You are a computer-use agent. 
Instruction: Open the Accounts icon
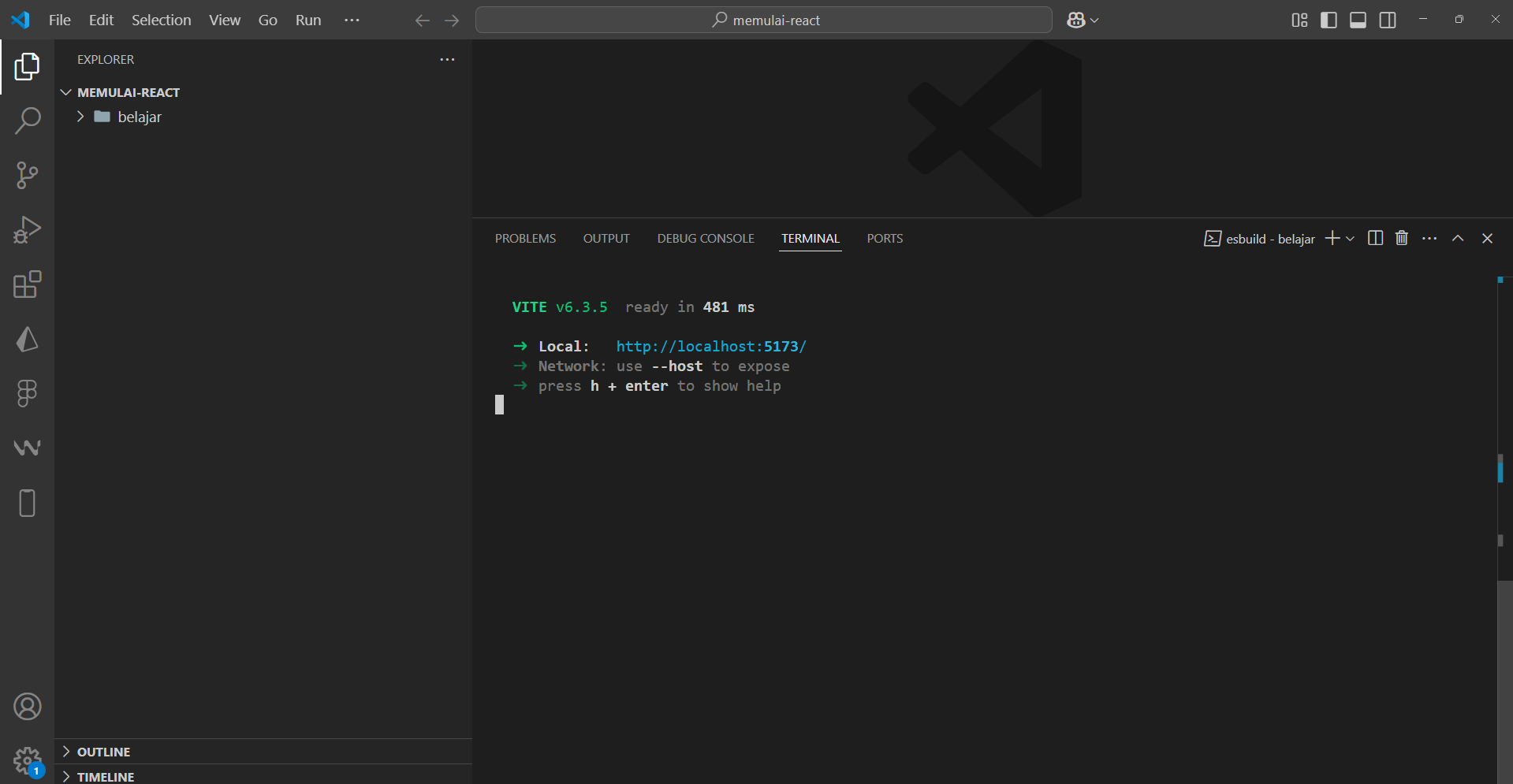coord(27,707)
